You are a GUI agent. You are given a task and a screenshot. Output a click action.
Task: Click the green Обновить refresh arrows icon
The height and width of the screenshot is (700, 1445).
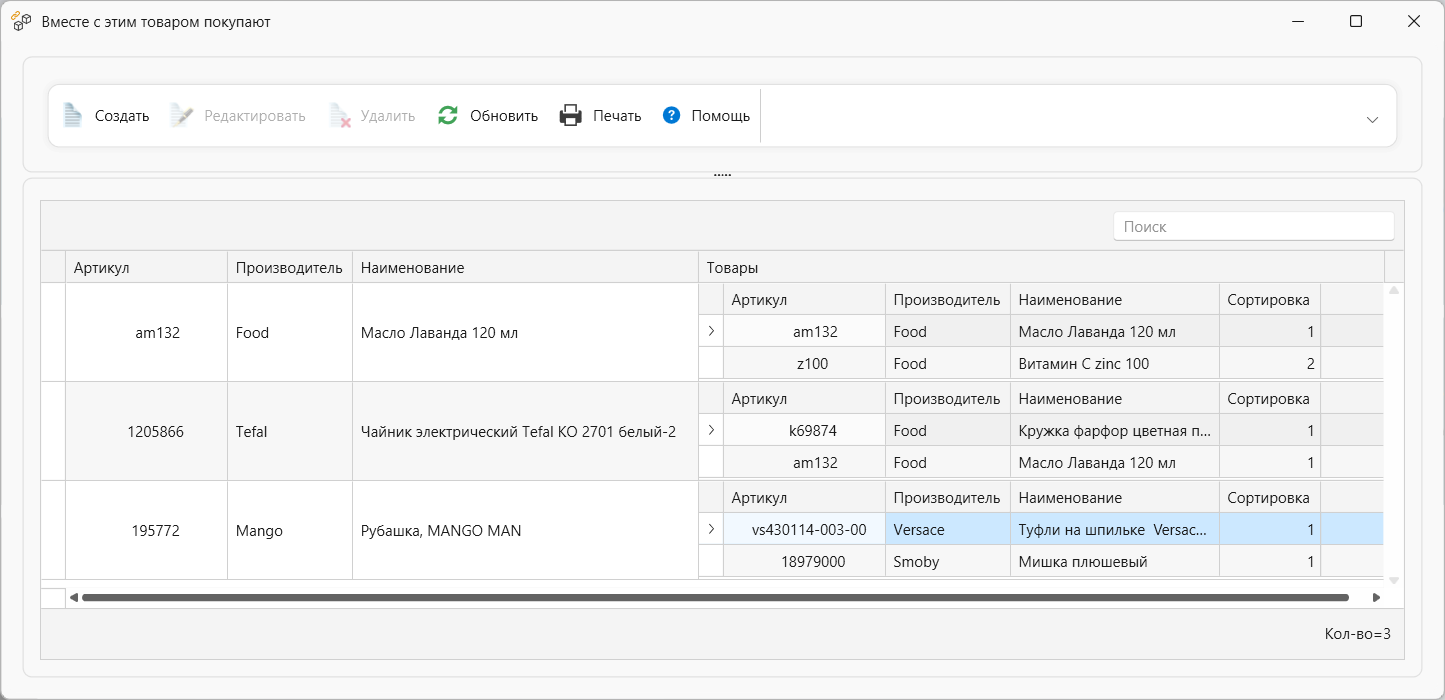[448, 116]
